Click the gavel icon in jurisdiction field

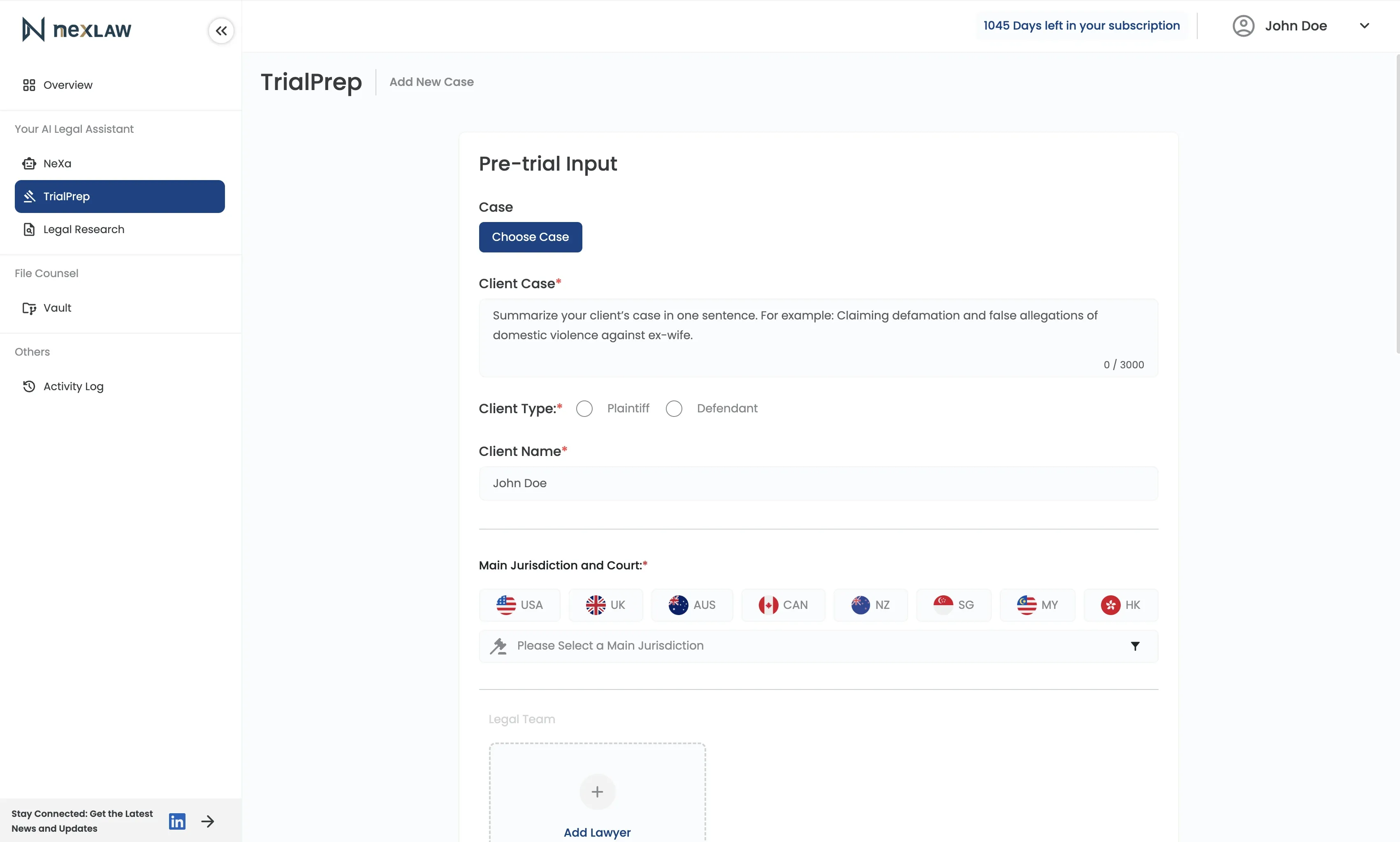coord(498,646)
